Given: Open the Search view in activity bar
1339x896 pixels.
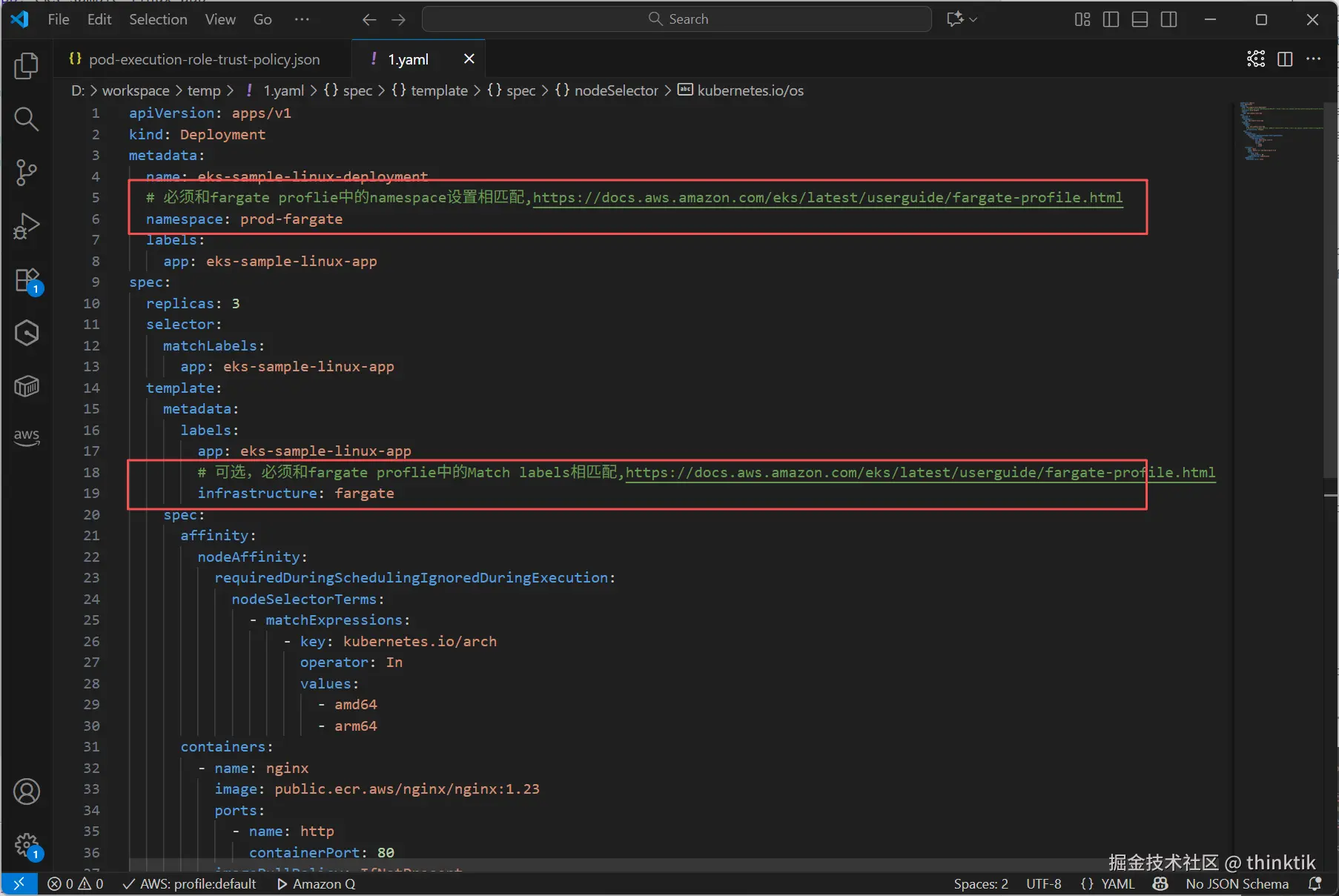Looking at the screenshot, I should (x=27, y=119).
